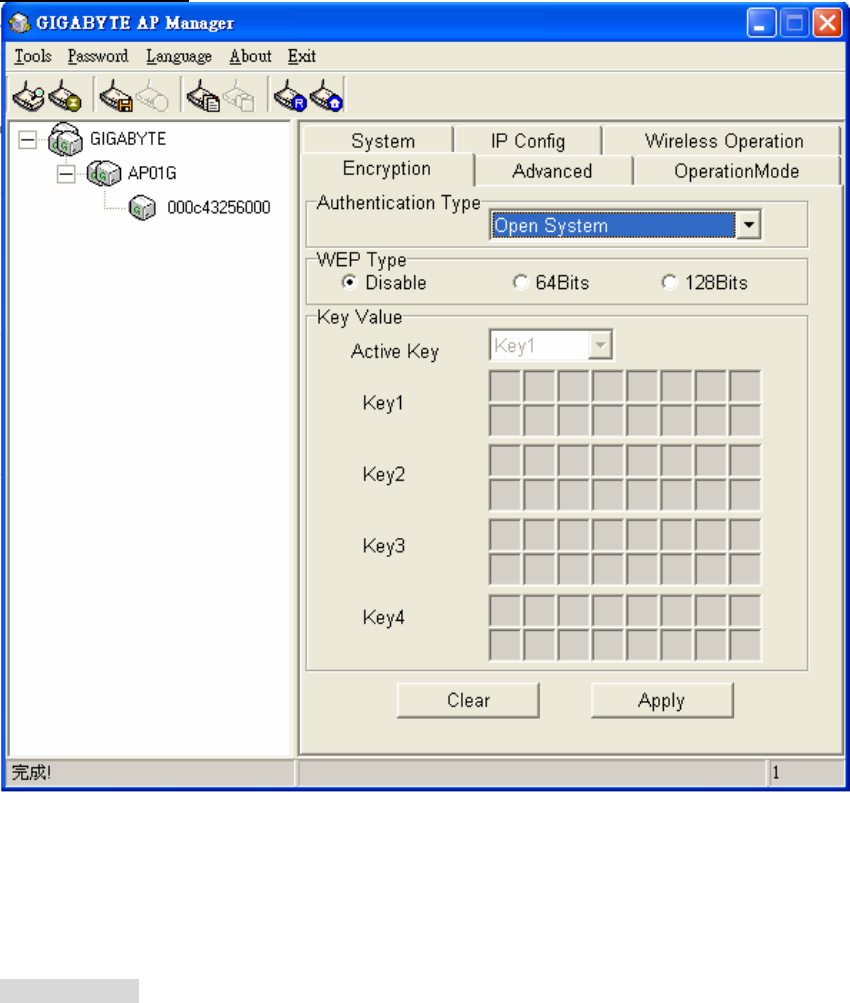The height and width of the screenshot is (1003, 850).
Task: Switch to the IP Config tab
Action: tap(528, 141)
